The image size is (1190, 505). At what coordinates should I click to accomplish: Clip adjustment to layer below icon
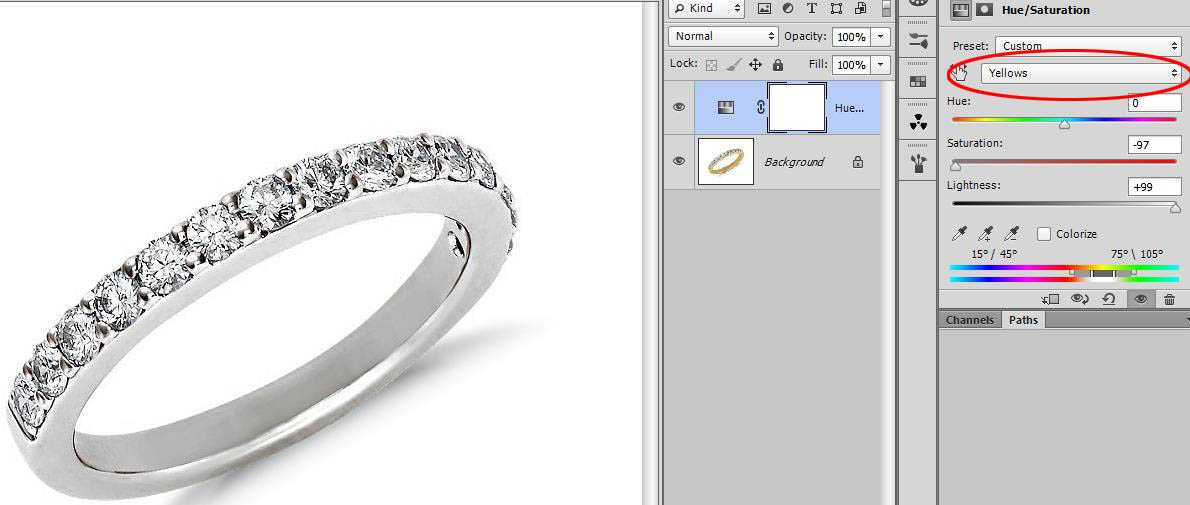click(x=1050, y=299)
